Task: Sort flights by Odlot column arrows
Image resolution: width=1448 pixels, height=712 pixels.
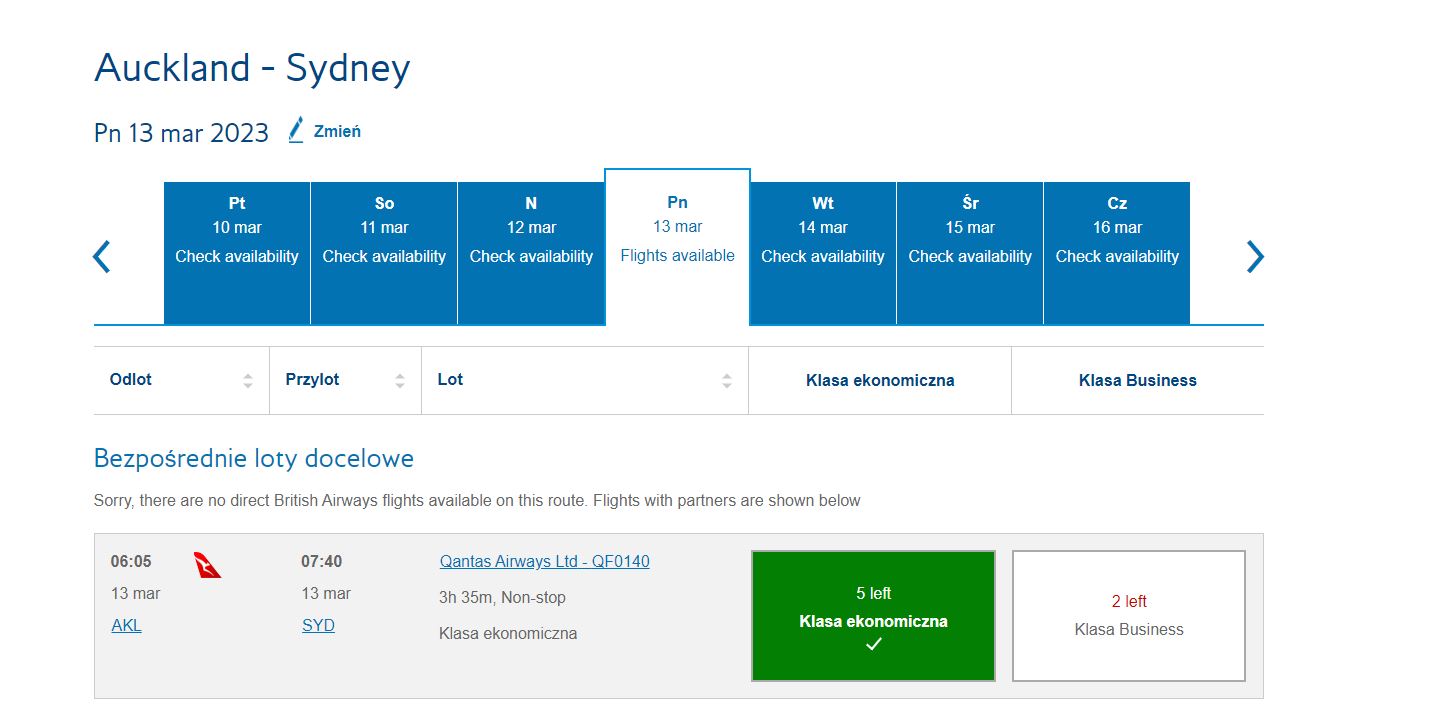Action: [248, 380]
